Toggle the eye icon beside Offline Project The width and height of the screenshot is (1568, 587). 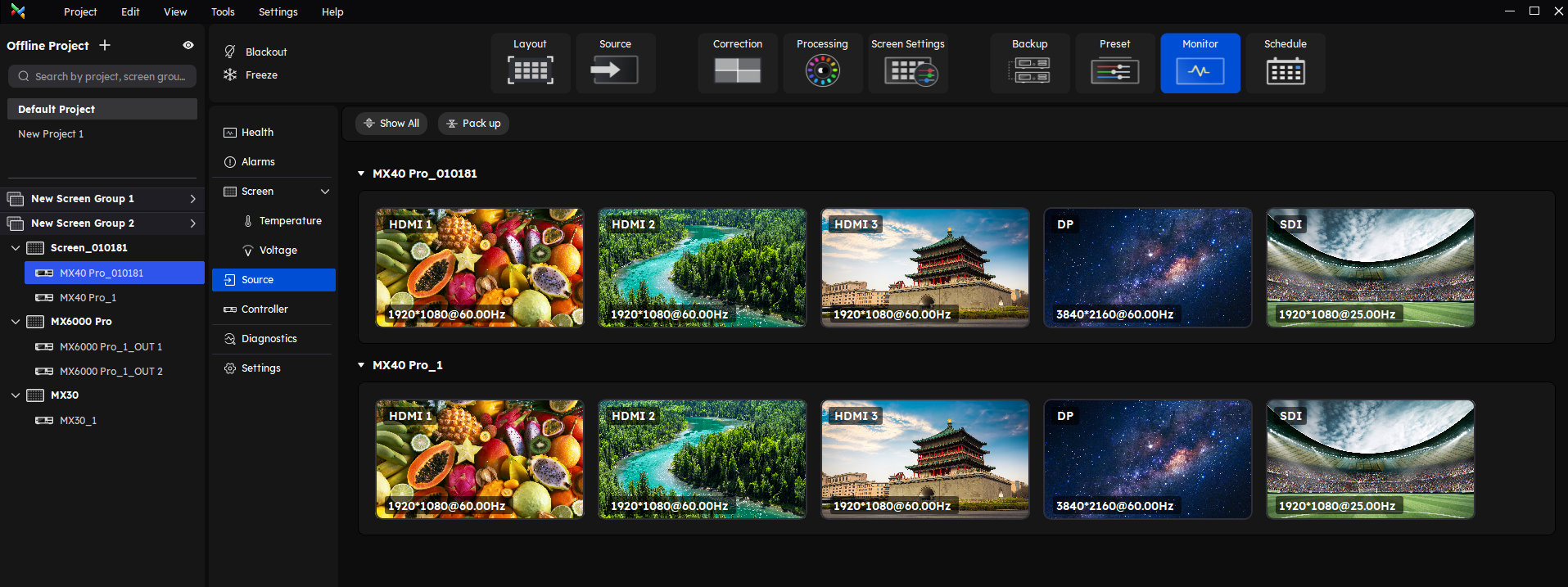pos(188,45)
